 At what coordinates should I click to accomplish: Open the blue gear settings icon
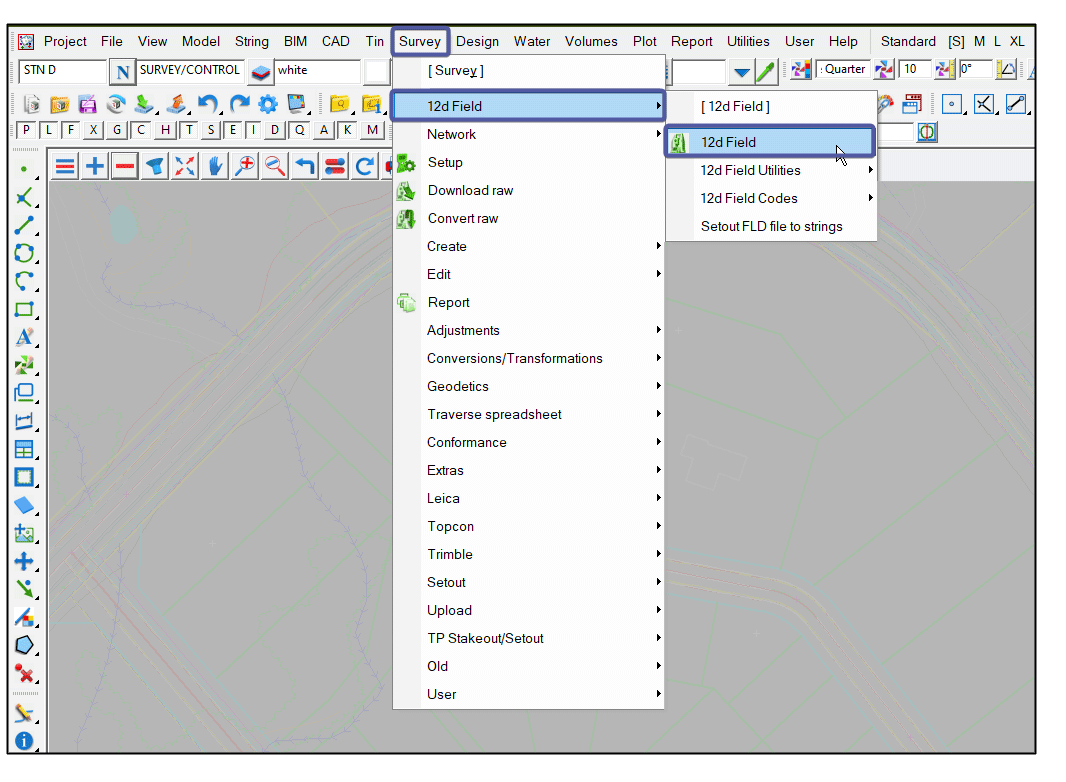(268, 104)
